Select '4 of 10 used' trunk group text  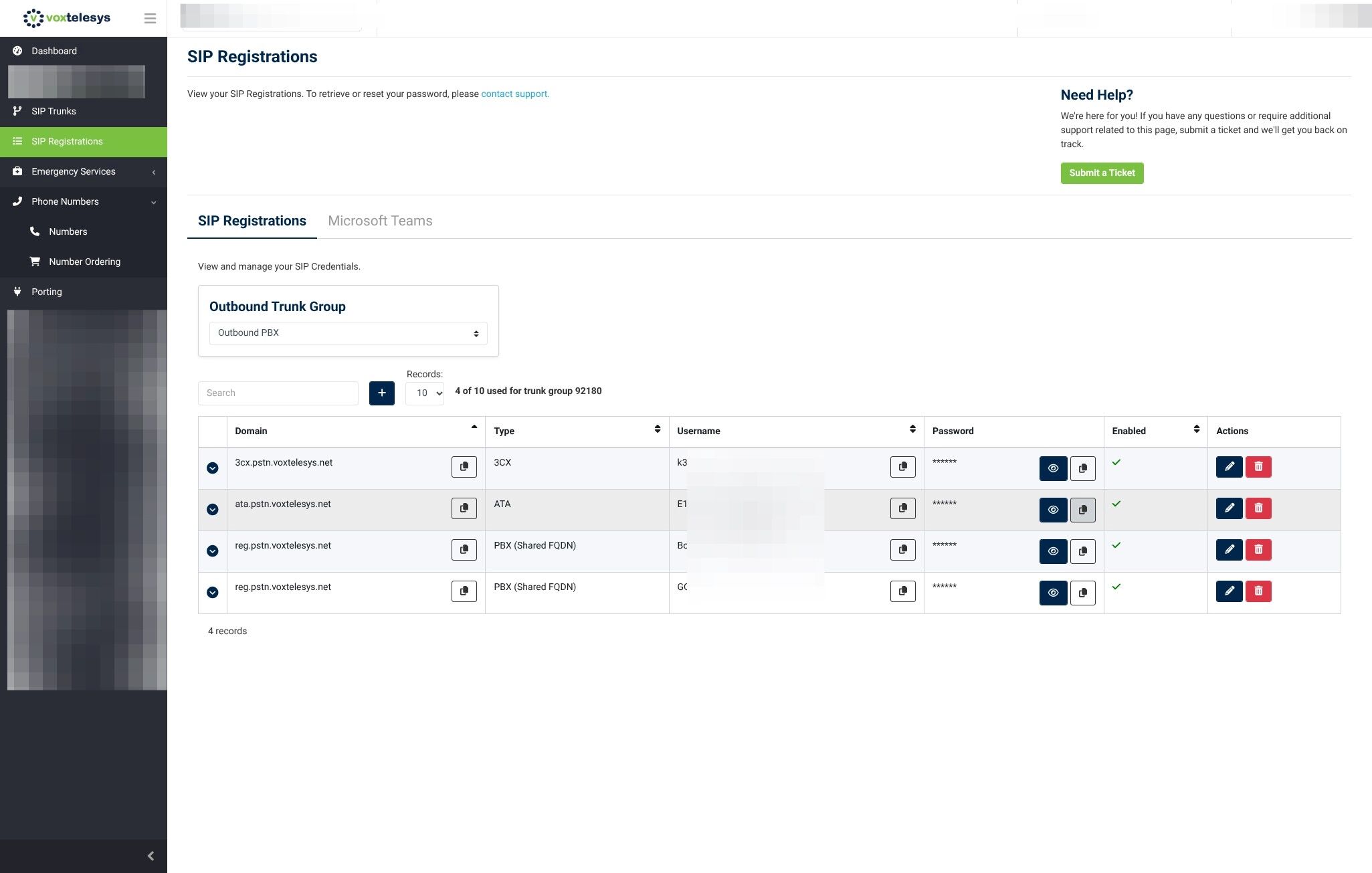click(x=528, y=391)
